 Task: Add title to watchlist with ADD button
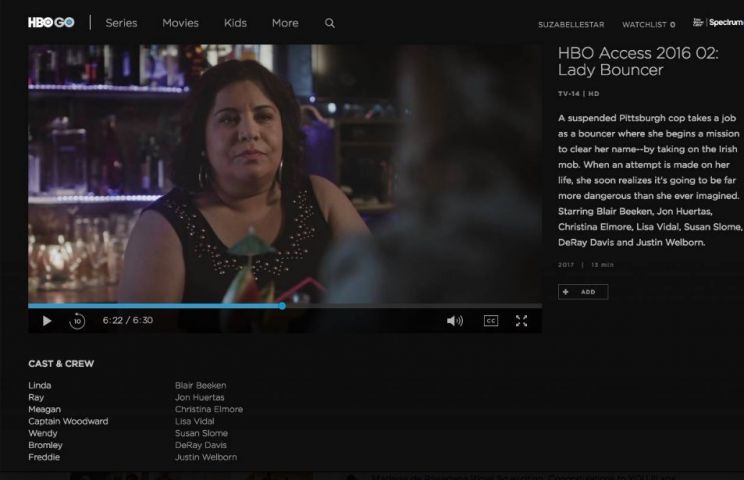[583, 292]
